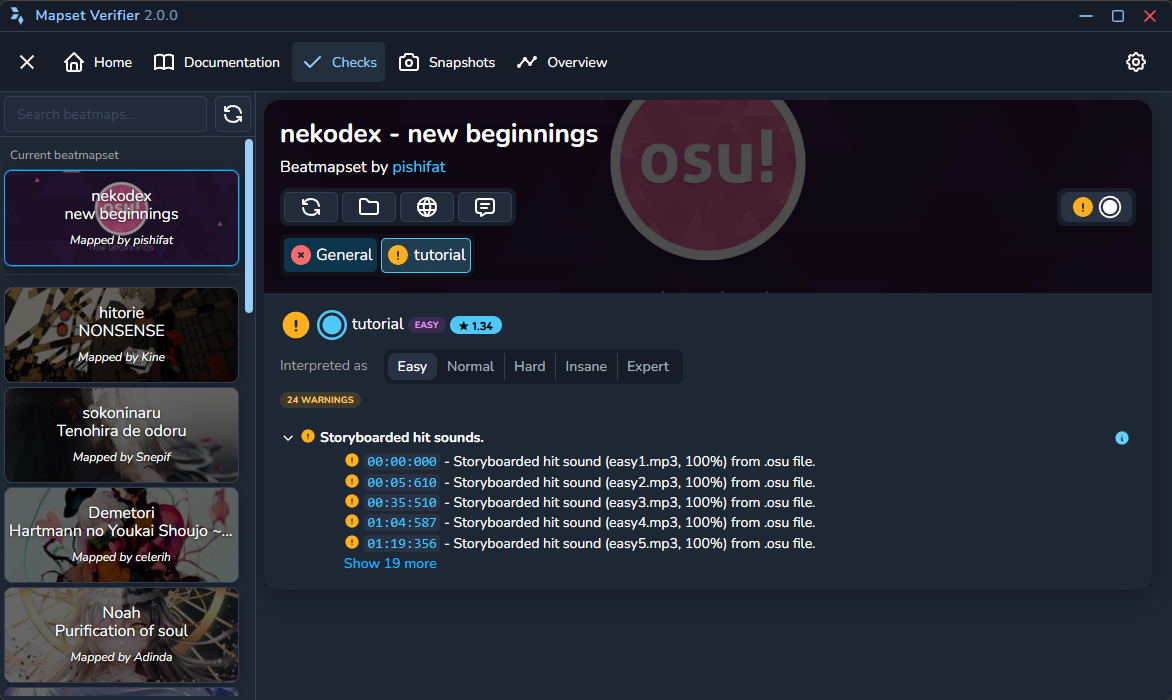1172x700 pixels.
Task: Open settings gear icon
Action: (1135, 62)
